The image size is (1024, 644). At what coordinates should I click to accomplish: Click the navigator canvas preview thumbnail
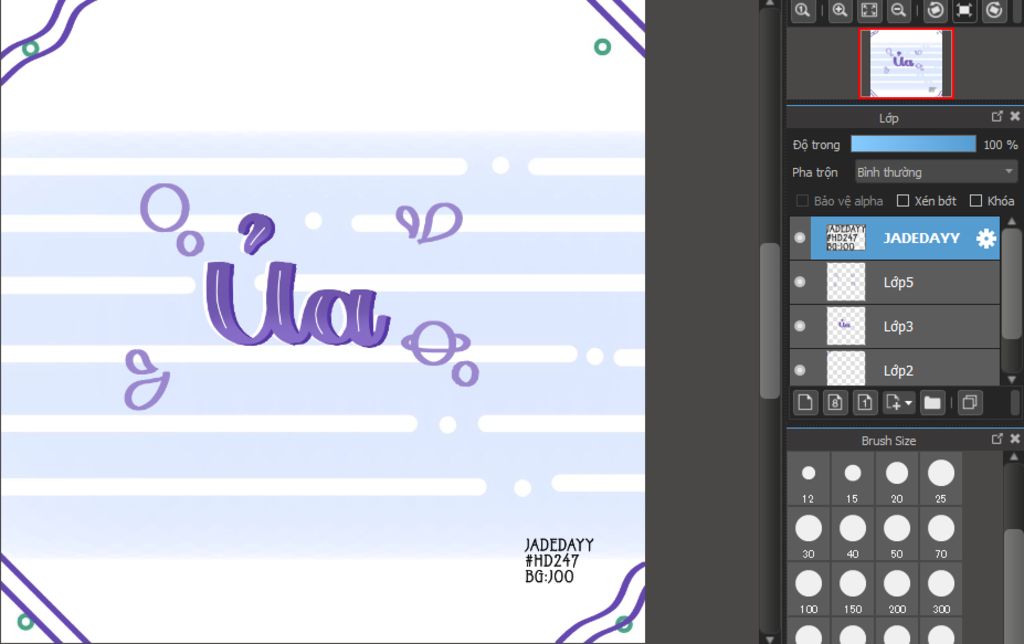(906, 63)
